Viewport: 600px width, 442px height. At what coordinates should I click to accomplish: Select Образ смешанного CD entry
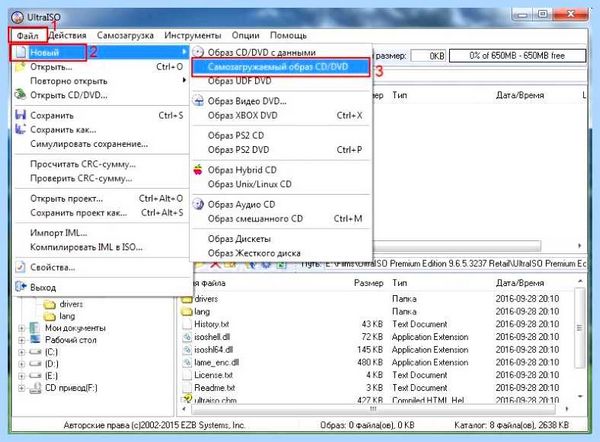[281, 219]
